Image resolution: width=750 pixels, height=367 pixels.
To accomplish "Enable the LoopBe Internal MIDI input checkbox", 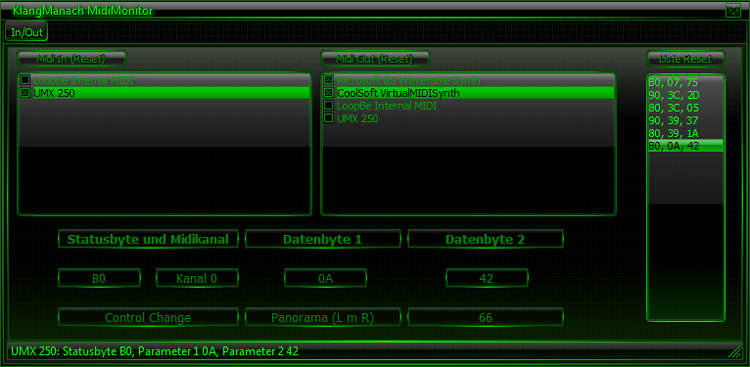I will [x=25, y=80].
